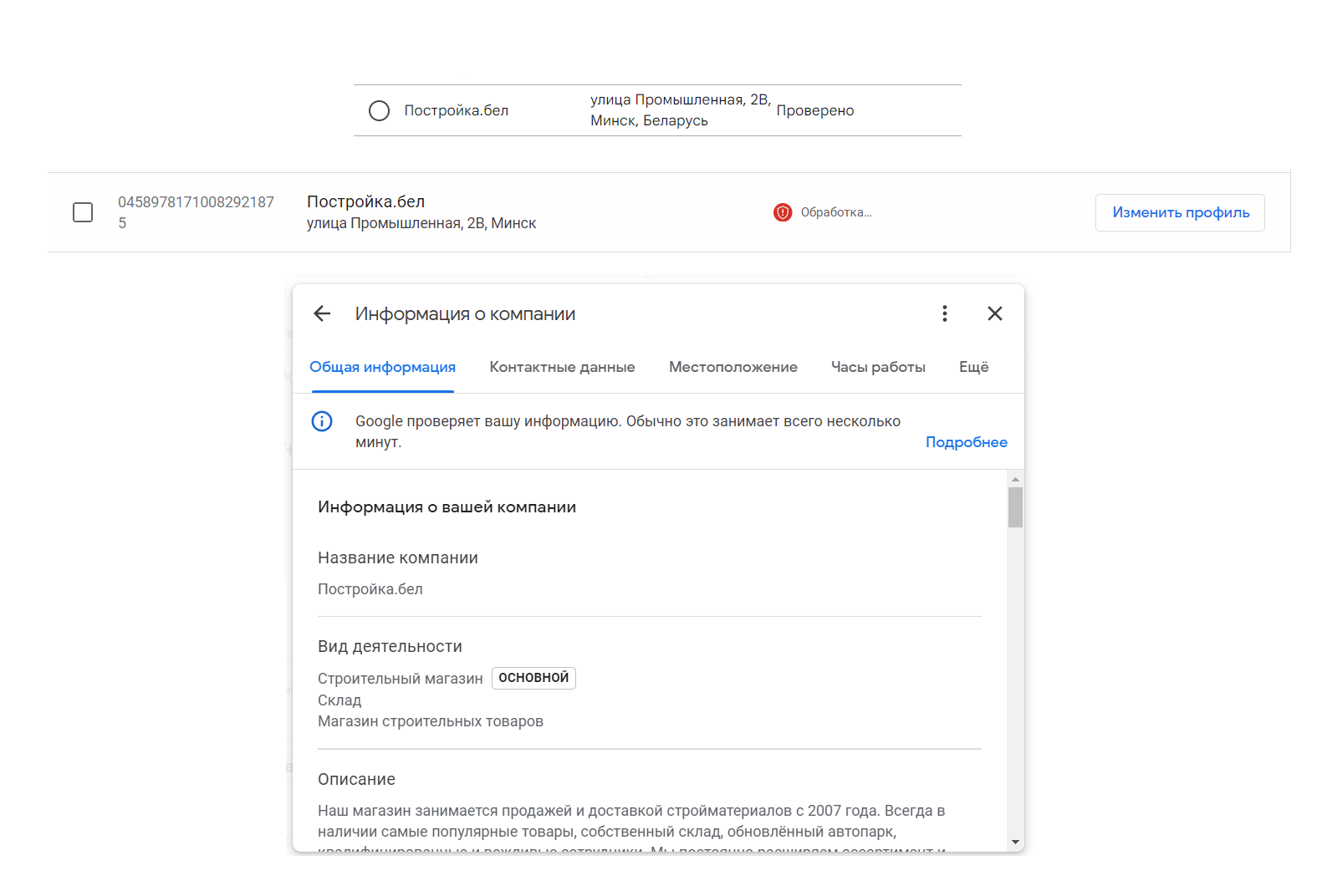Viewport: 1317px width, 896px height.
Task: Click the Google проверяет вашу информацию notice
Action: tap(628, 431)
